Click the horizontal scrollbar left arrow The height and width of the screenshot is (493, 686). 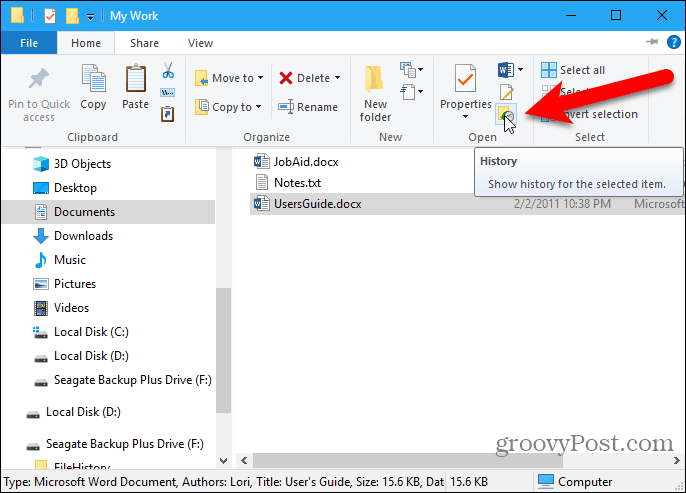tap(244, 461)
